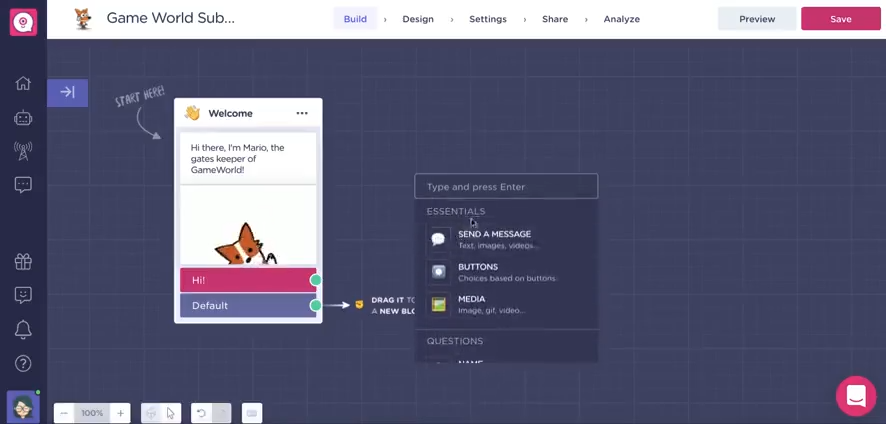
Task: Switch to the Design tab
Action: click(418, 19)
